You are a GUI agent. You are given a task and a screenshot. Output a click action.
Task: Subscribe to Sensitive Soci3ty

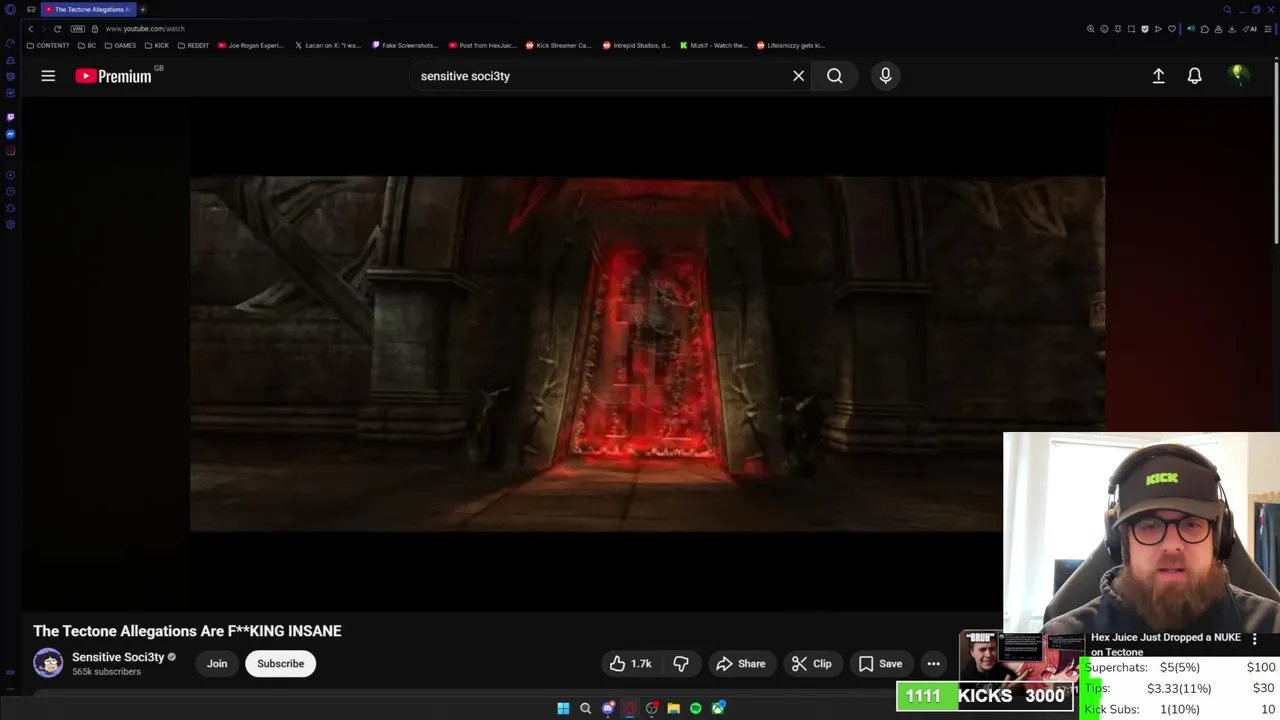coord(280,664)
